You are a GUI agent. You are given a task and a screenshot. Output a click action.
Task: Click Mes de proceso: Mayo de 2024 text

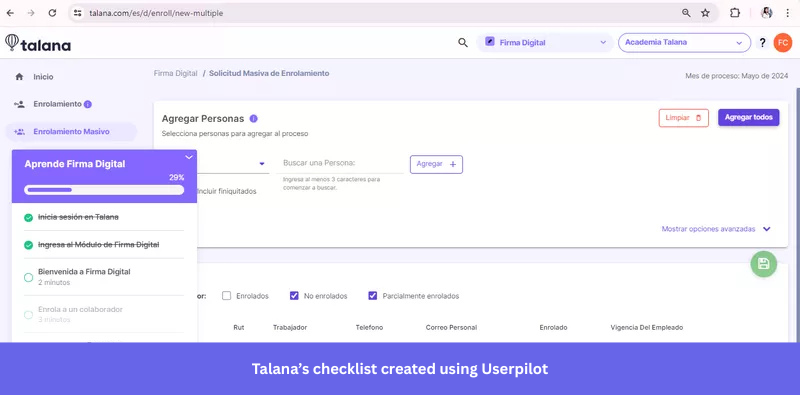[x=737, y=76]
